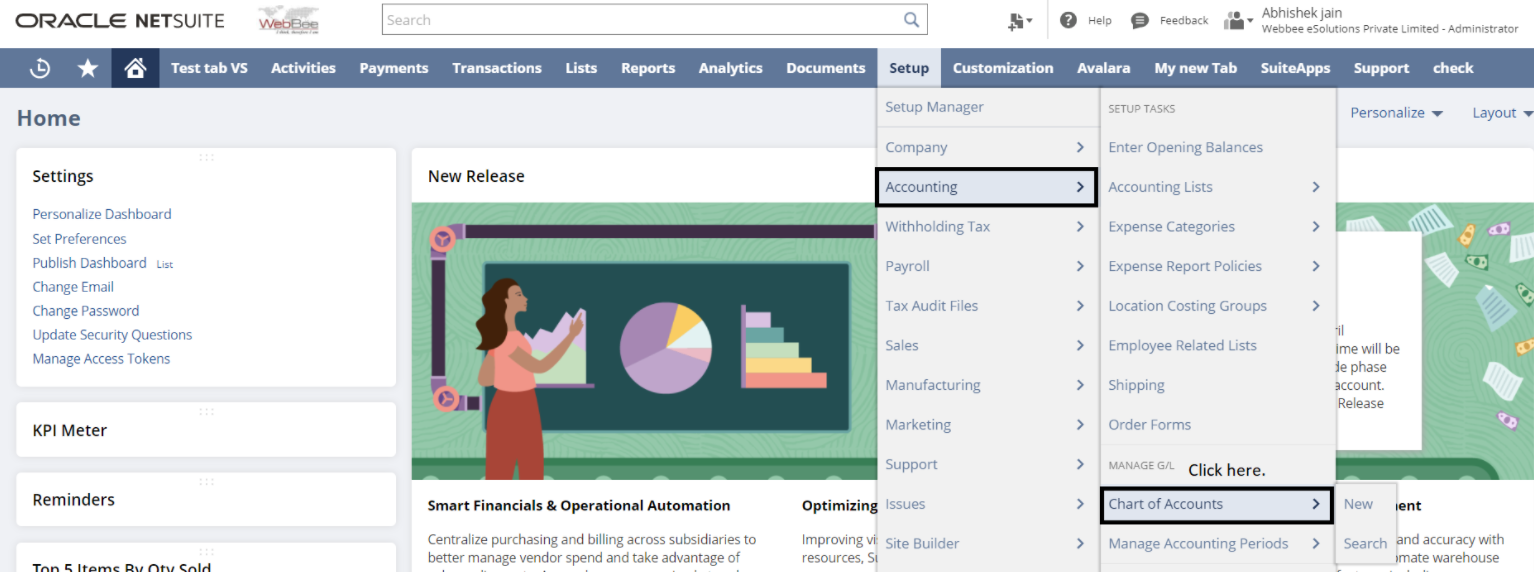Expand the Payroll submenu
Viewport: 1534px width, 572px height.
coord(985,266)
